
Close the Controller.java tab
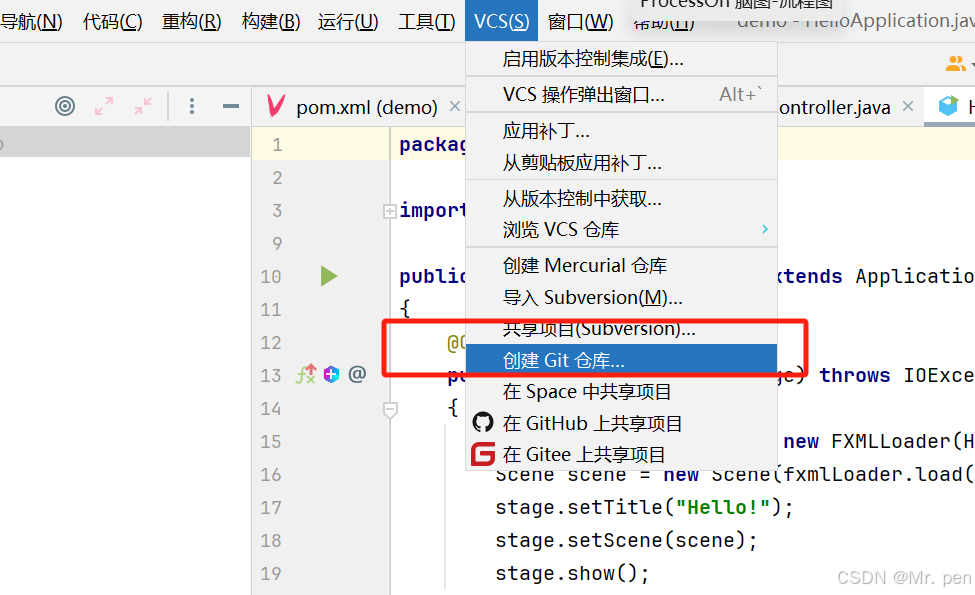click(x=908, y=106)
